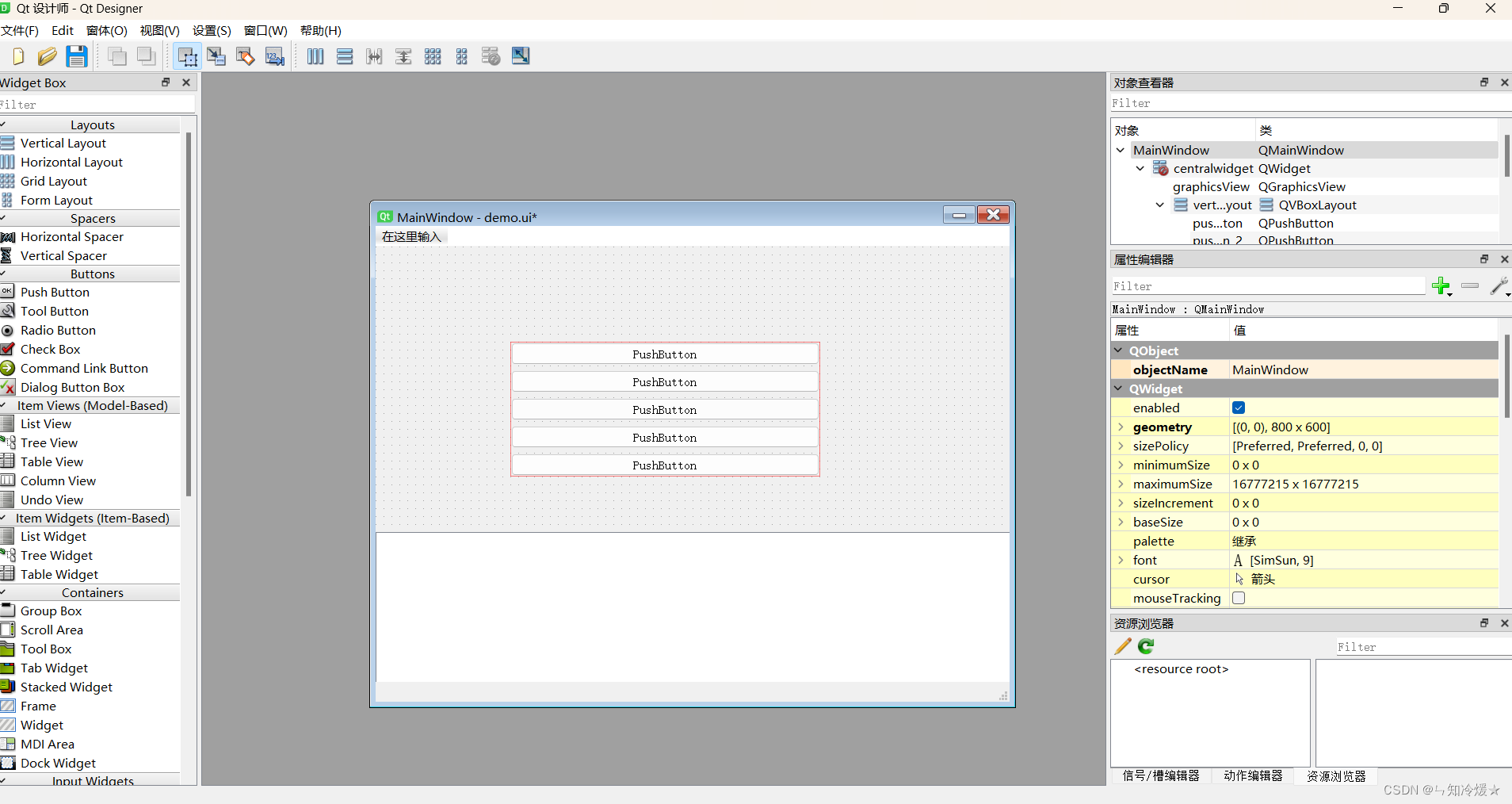
Task: Click the Save form toolbar icon
Action: click(76, 56)
